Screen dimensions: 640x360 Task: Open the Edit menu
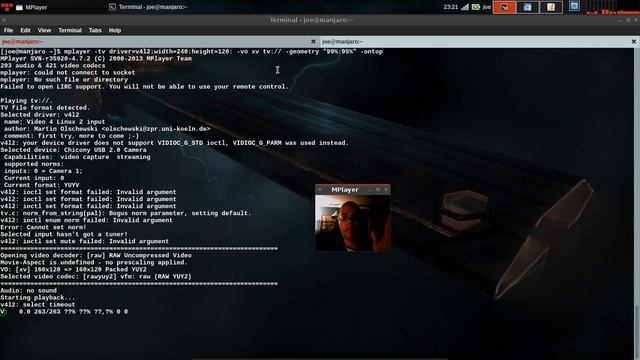(x=25, y=30)
